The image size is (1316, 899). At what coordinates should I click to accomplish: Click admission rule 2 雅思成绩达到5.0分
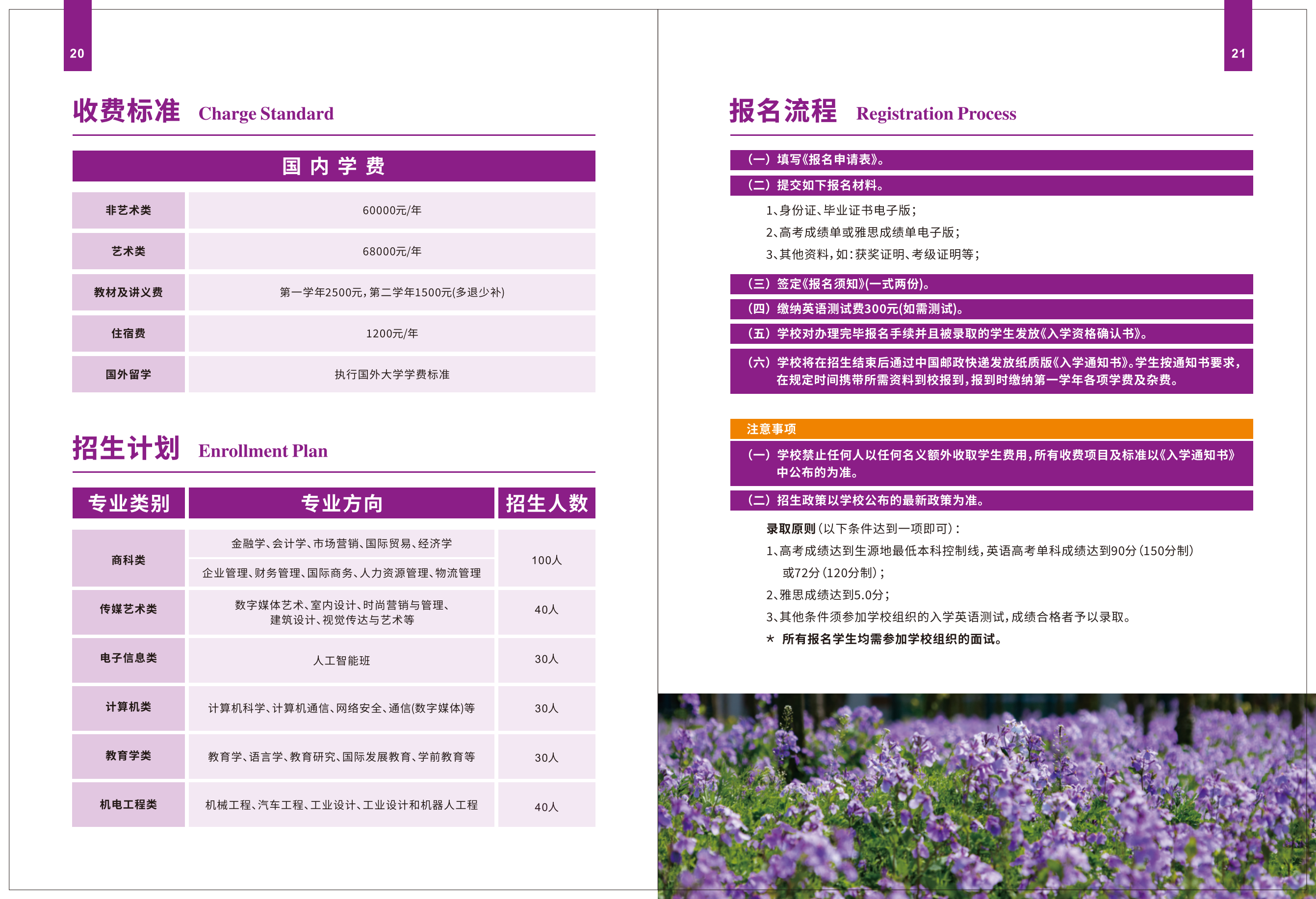pos(828,595)
